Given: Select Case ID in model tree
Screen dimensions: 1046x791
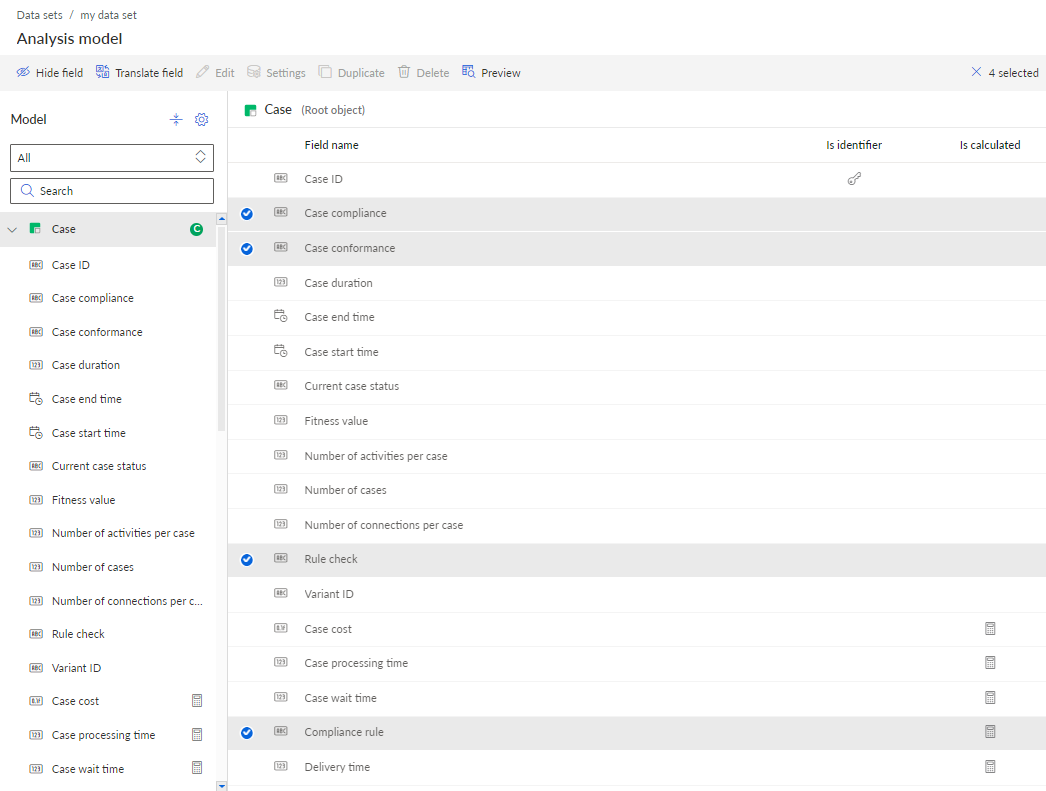Looking at the screenshot, I should 70,265.
